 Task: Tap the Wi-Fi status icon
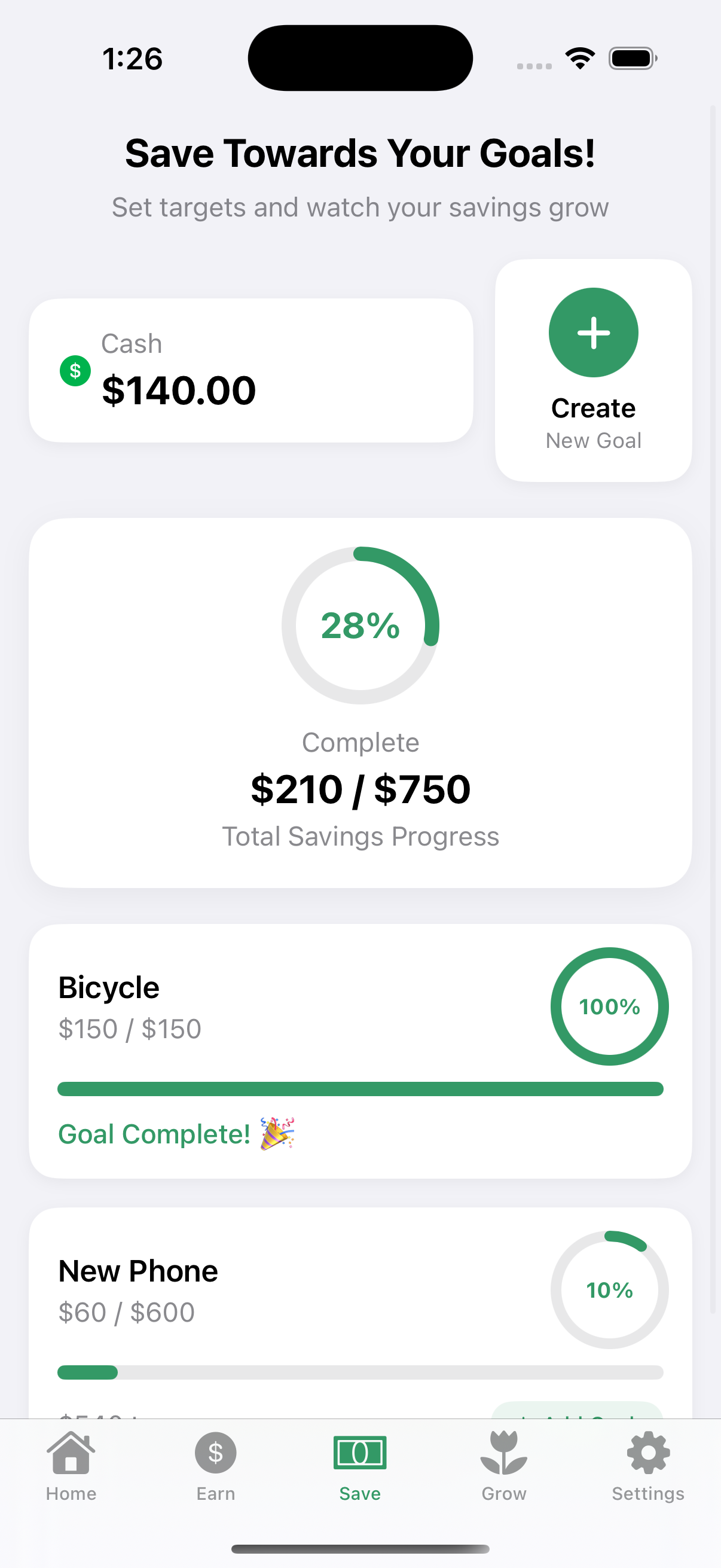click(580, 59)
